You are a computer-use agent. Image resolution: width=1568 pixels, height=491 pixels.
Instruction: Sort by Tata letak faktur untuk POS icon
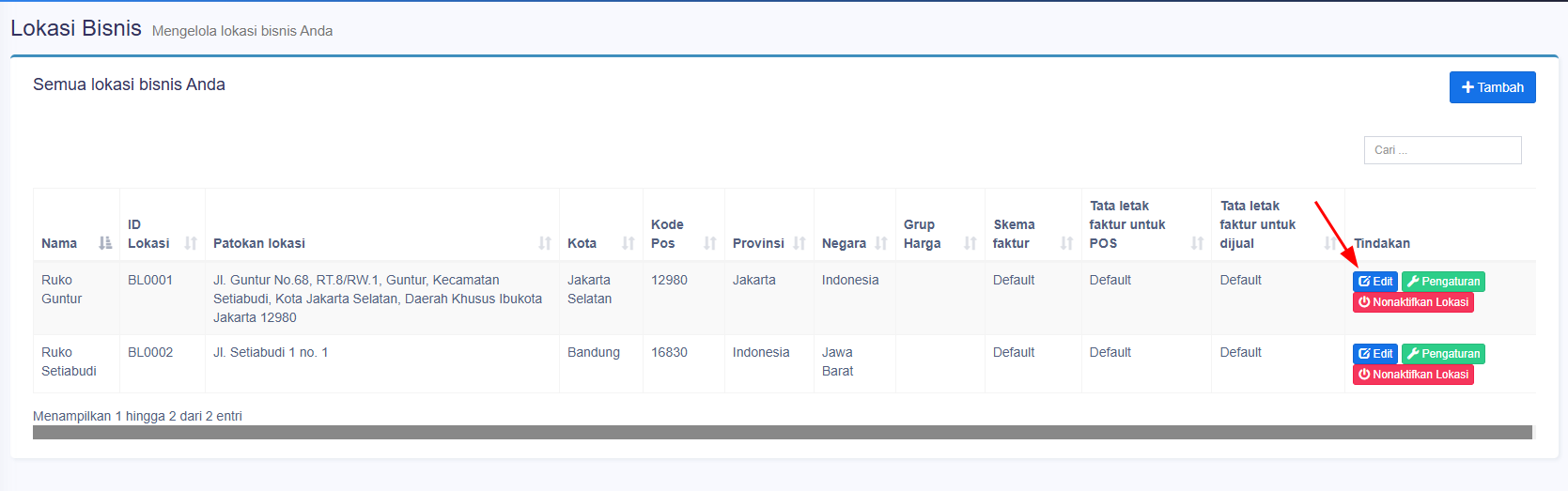1197,243
